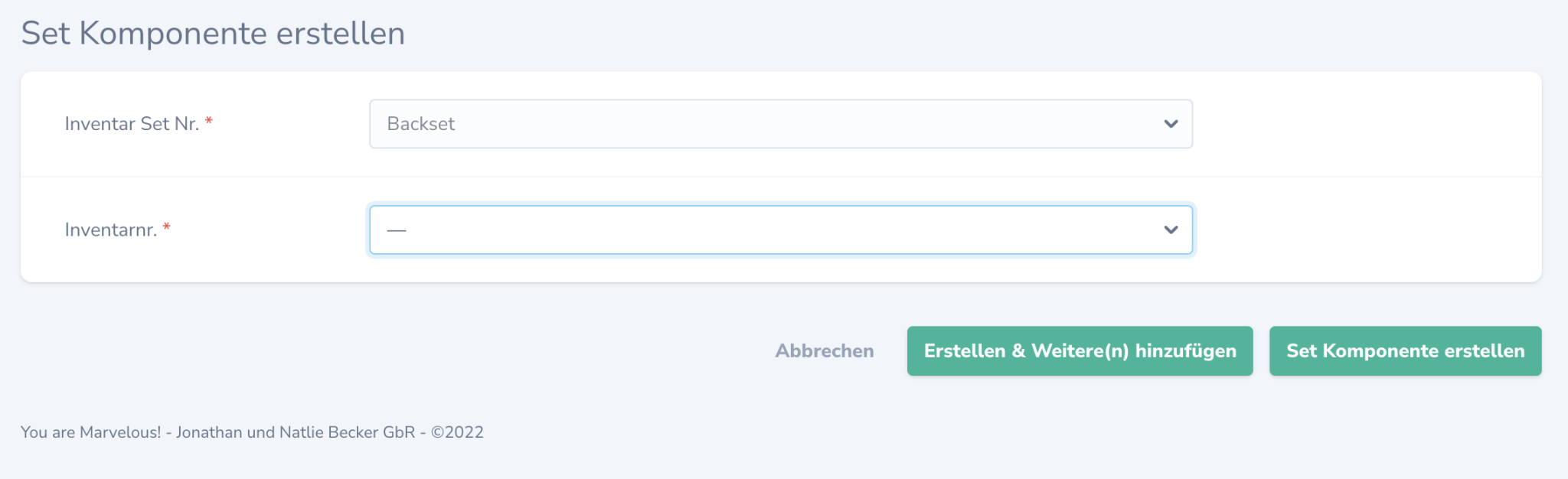Click the dash placeholder in Inventarnr. field
This screenshot has height=479, width=1568.
pyautogui.click(x=395, y=229)
